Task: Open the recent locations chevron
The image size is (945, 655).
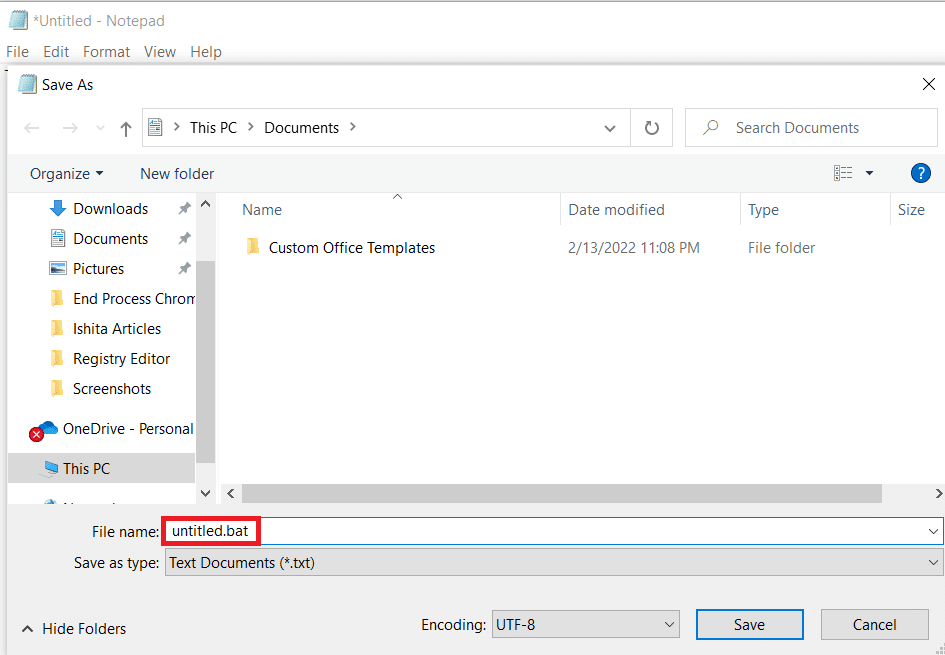Action: point(101,128)
